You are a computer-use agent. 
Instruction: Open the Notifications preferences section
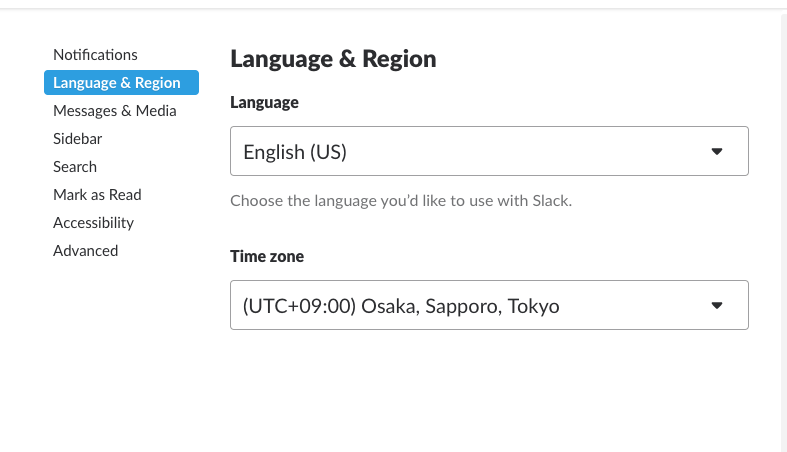pos(95,54)
